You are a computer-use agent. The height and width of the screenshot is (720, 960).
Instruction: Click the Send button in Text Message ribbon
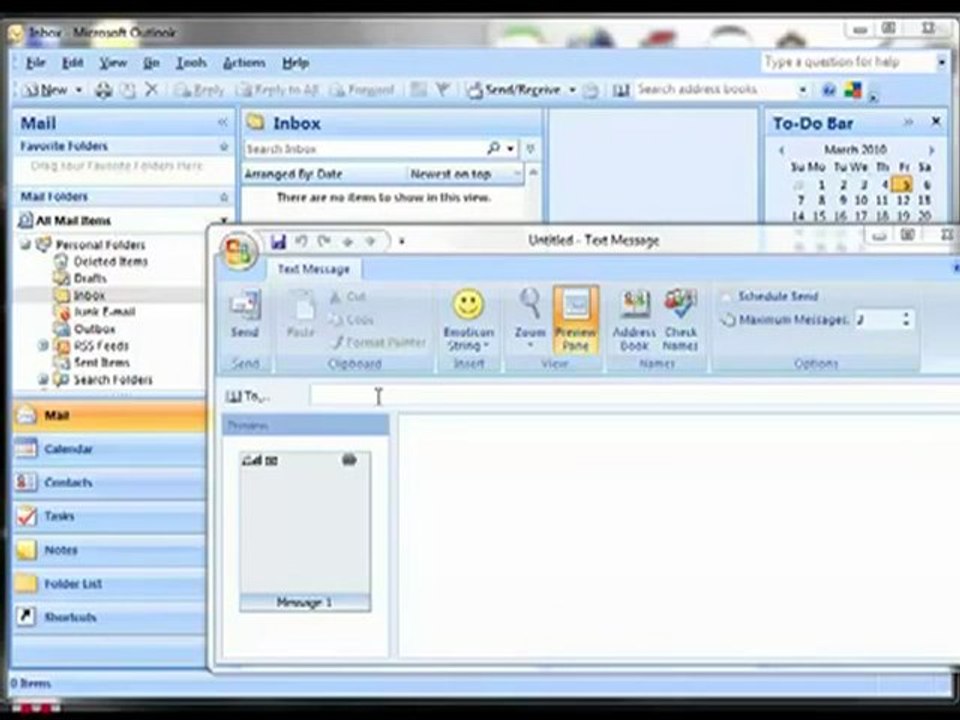click(x=244, y=315)
